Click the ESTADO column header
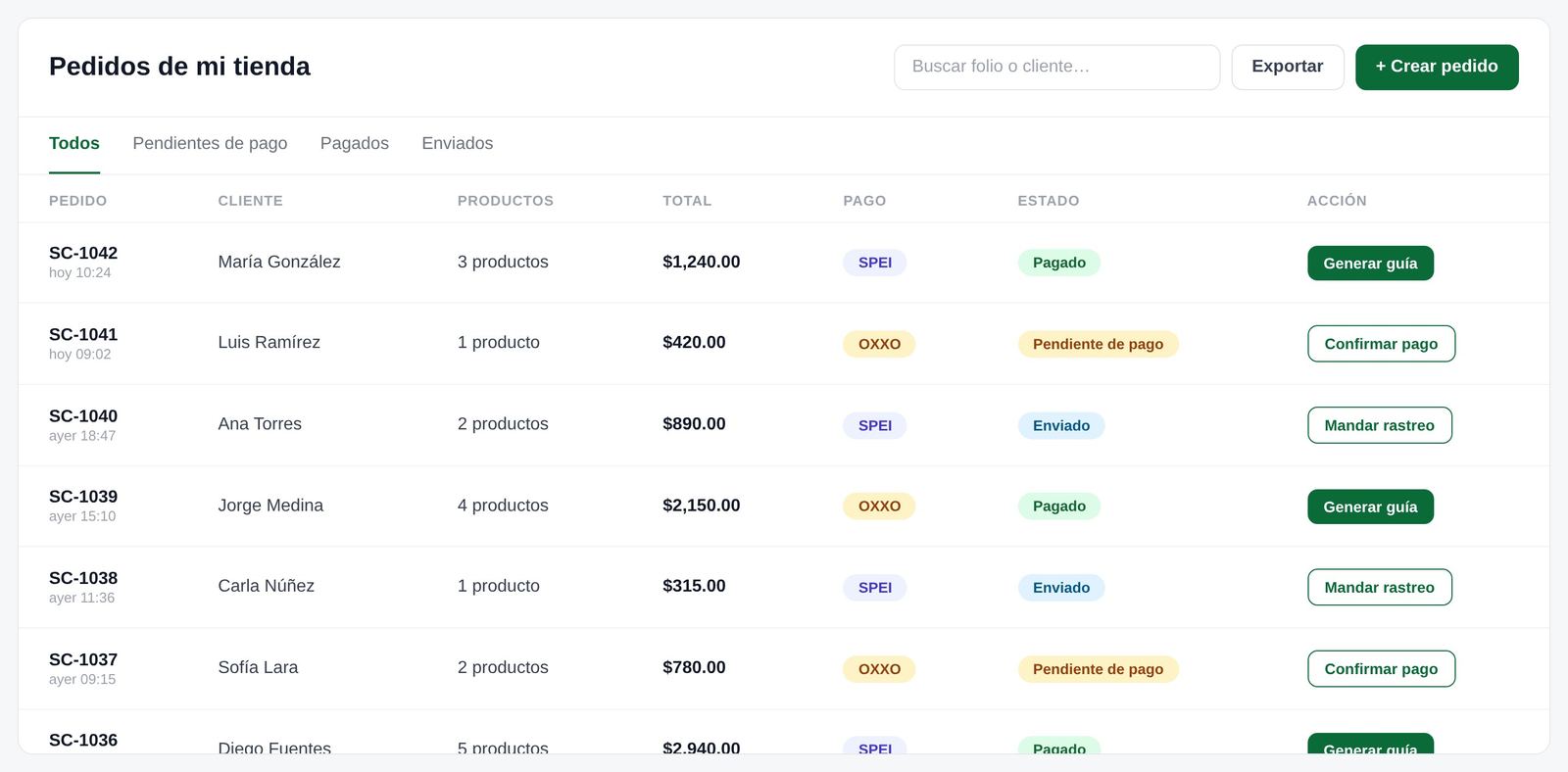 (x=1048, y=201)
